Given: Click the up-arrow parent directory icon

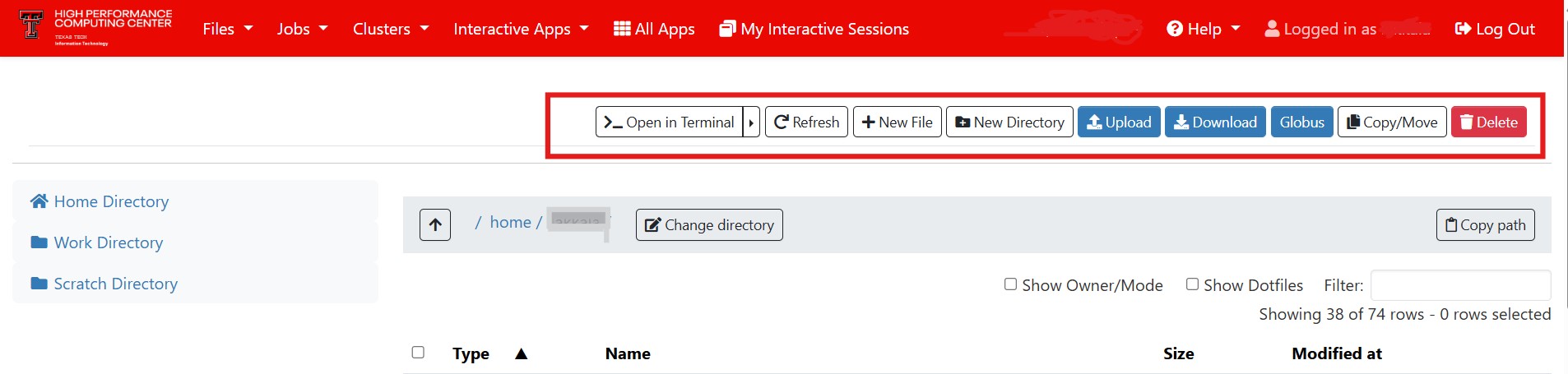Looking at the screenshot, I should coord(434,224).
